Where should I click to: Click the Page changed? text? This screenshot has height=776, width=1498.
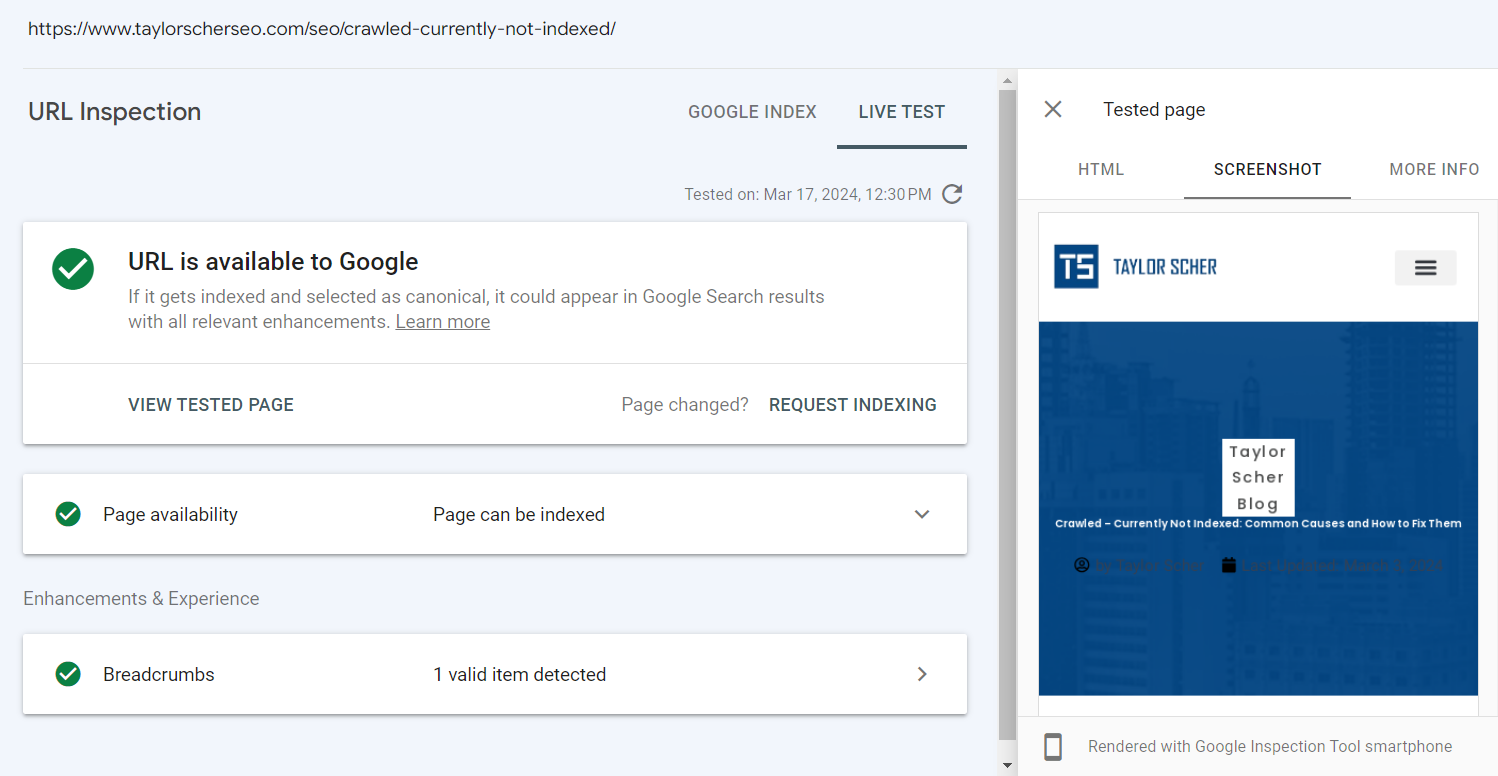point(685,405)
